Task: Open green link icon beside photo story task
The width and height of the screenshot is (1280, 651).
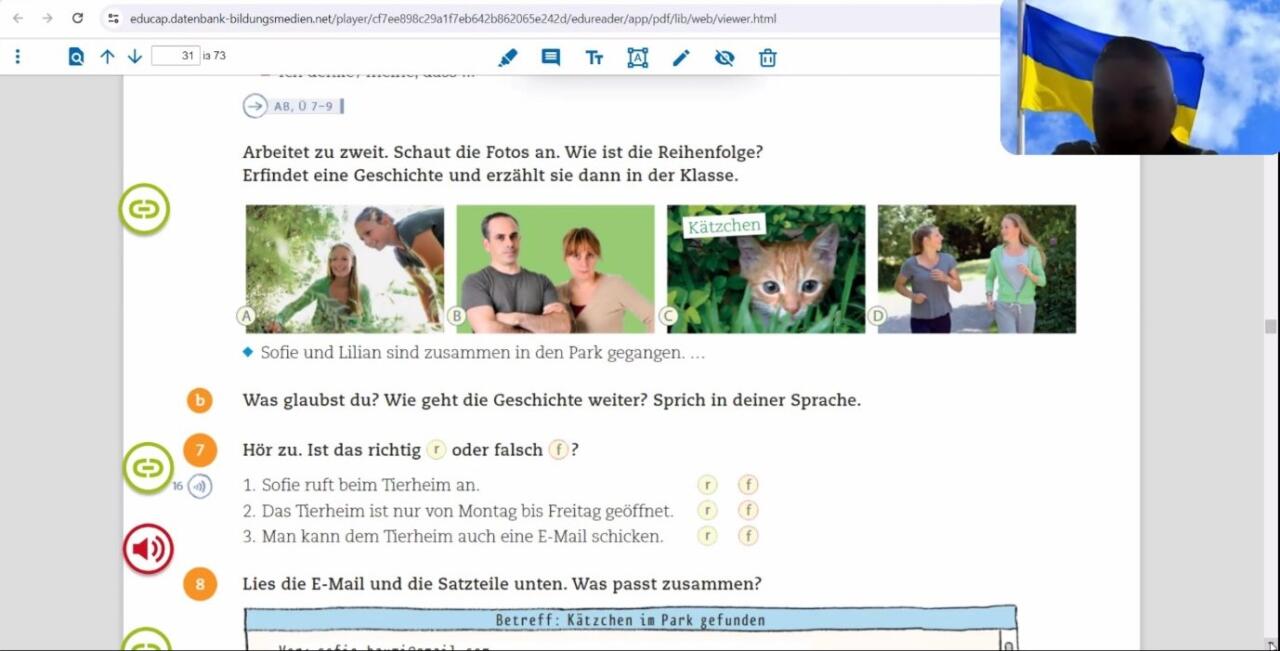Action: tap(145, 209)
